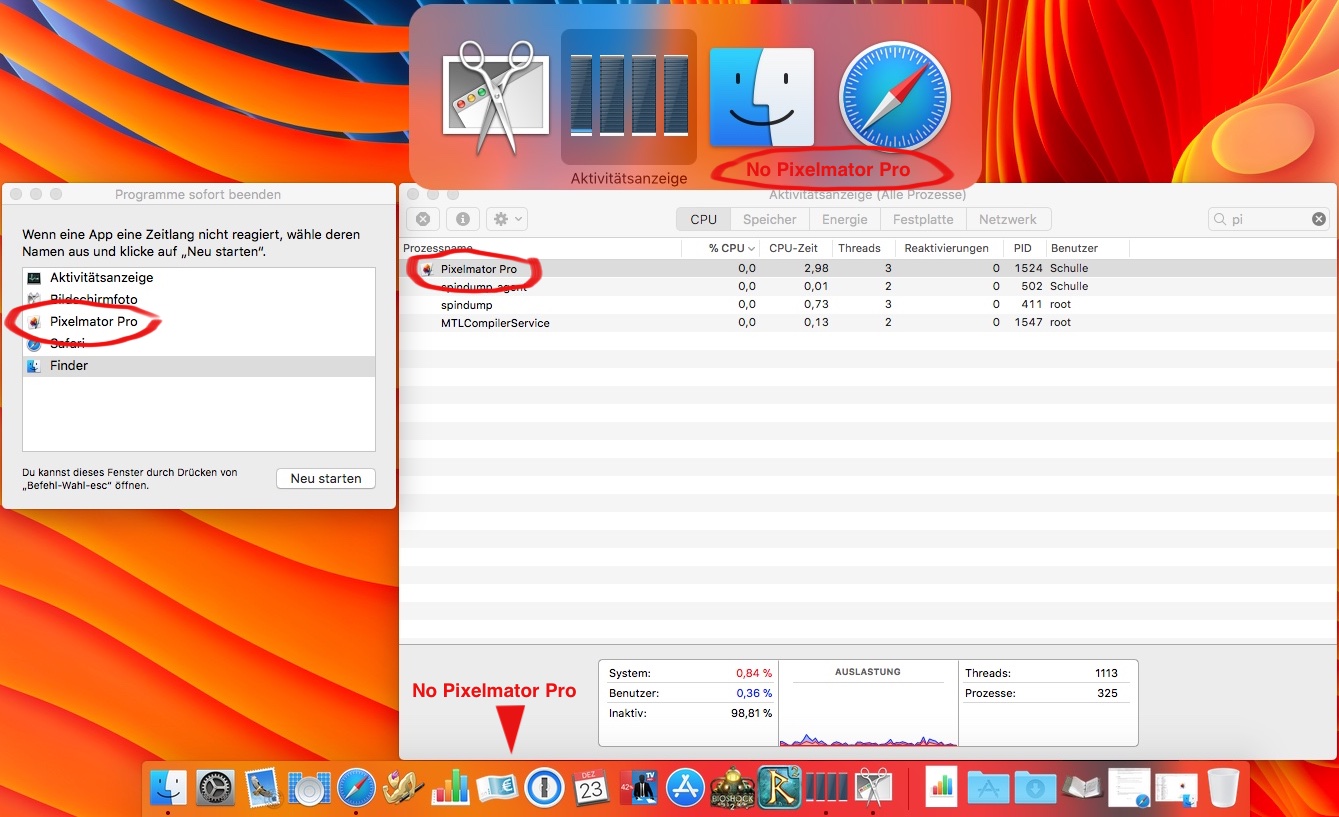The image size is (1339, 817).
Task: Switch to the Festplatte tab
Action: (x=923, y=219)
